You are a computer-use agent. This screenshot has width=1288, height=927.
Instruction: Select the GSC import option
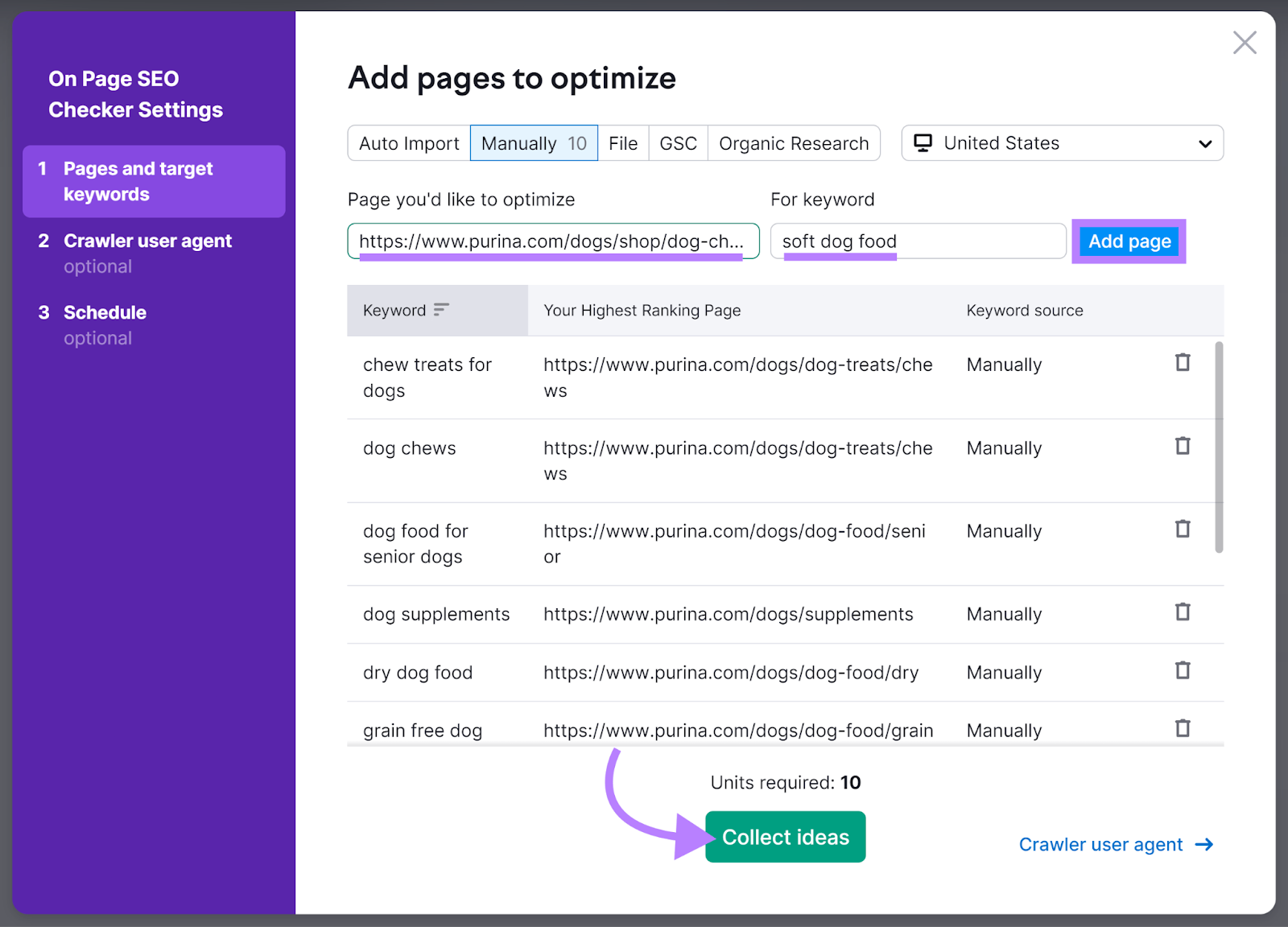click(677, 142)
